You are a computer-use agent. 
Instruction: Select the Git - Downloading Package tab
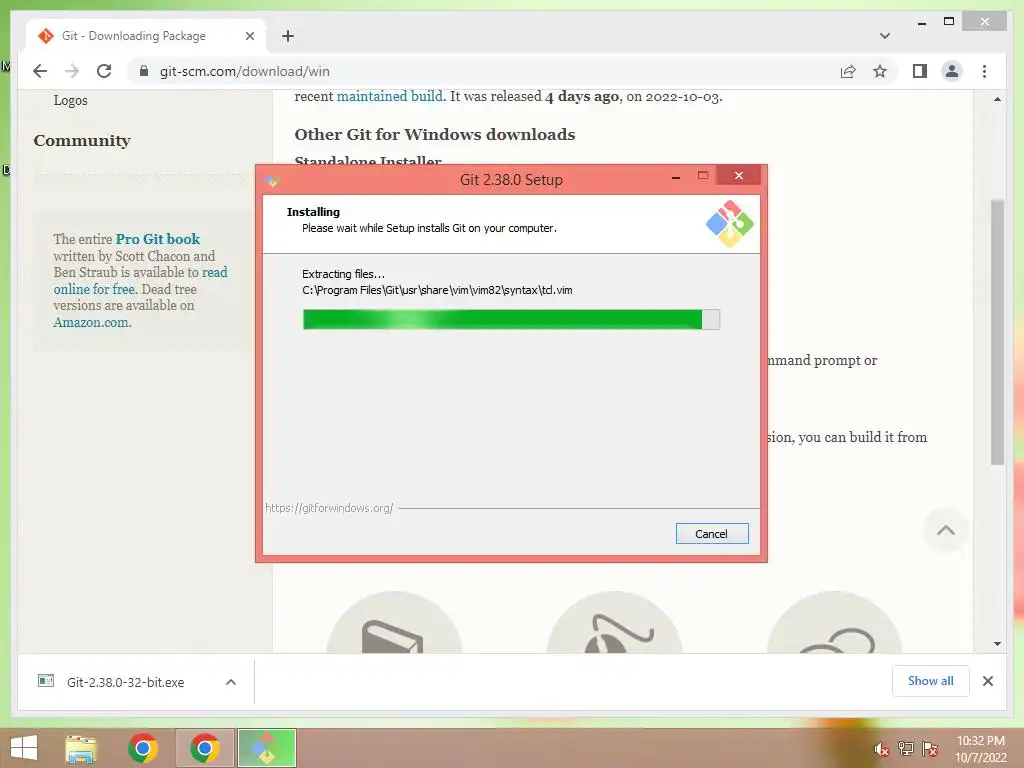pyautogui.click(x=146, y=36)
